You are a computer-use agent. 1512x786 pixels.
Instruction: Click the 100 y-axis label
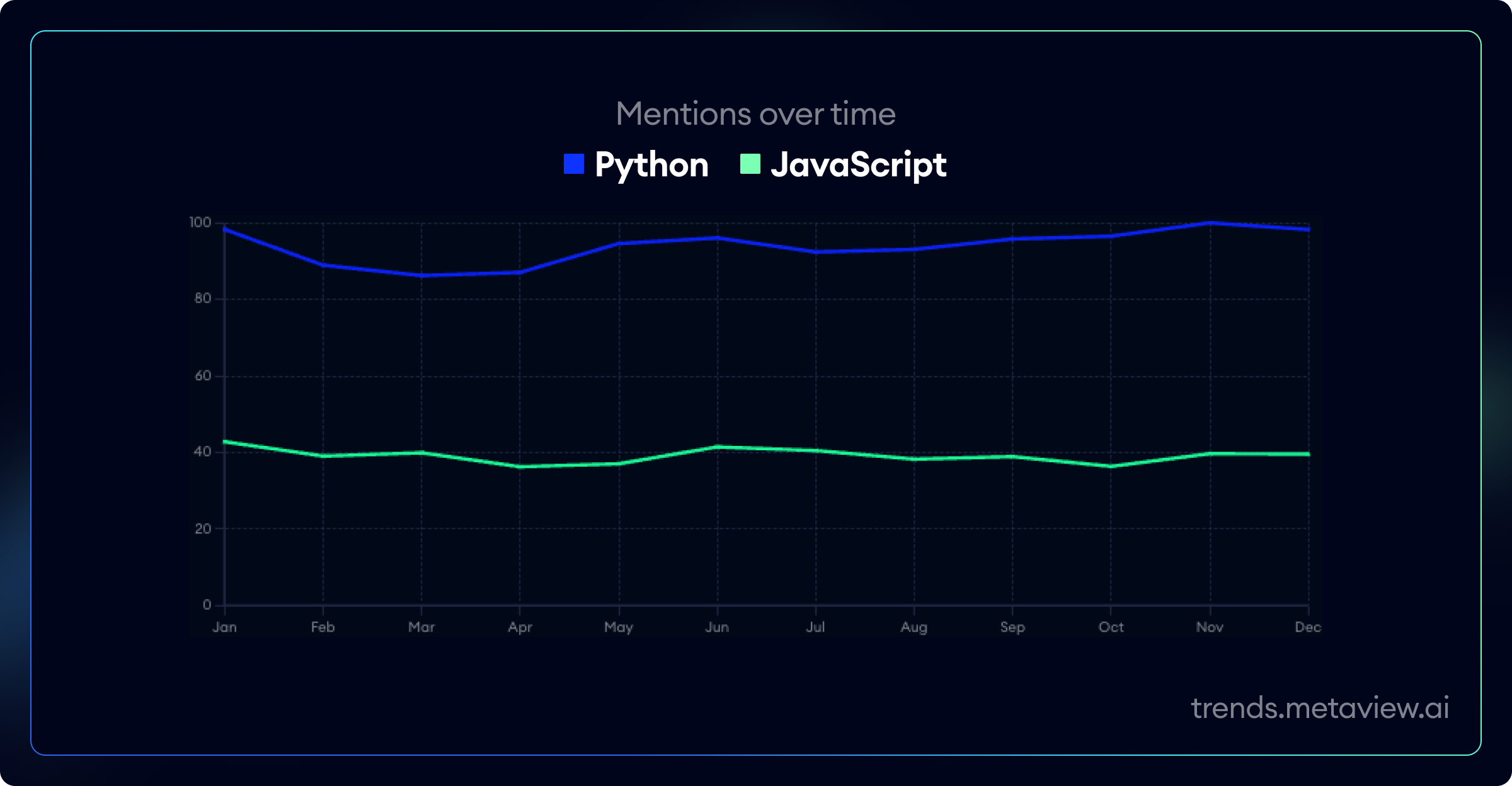200,222
